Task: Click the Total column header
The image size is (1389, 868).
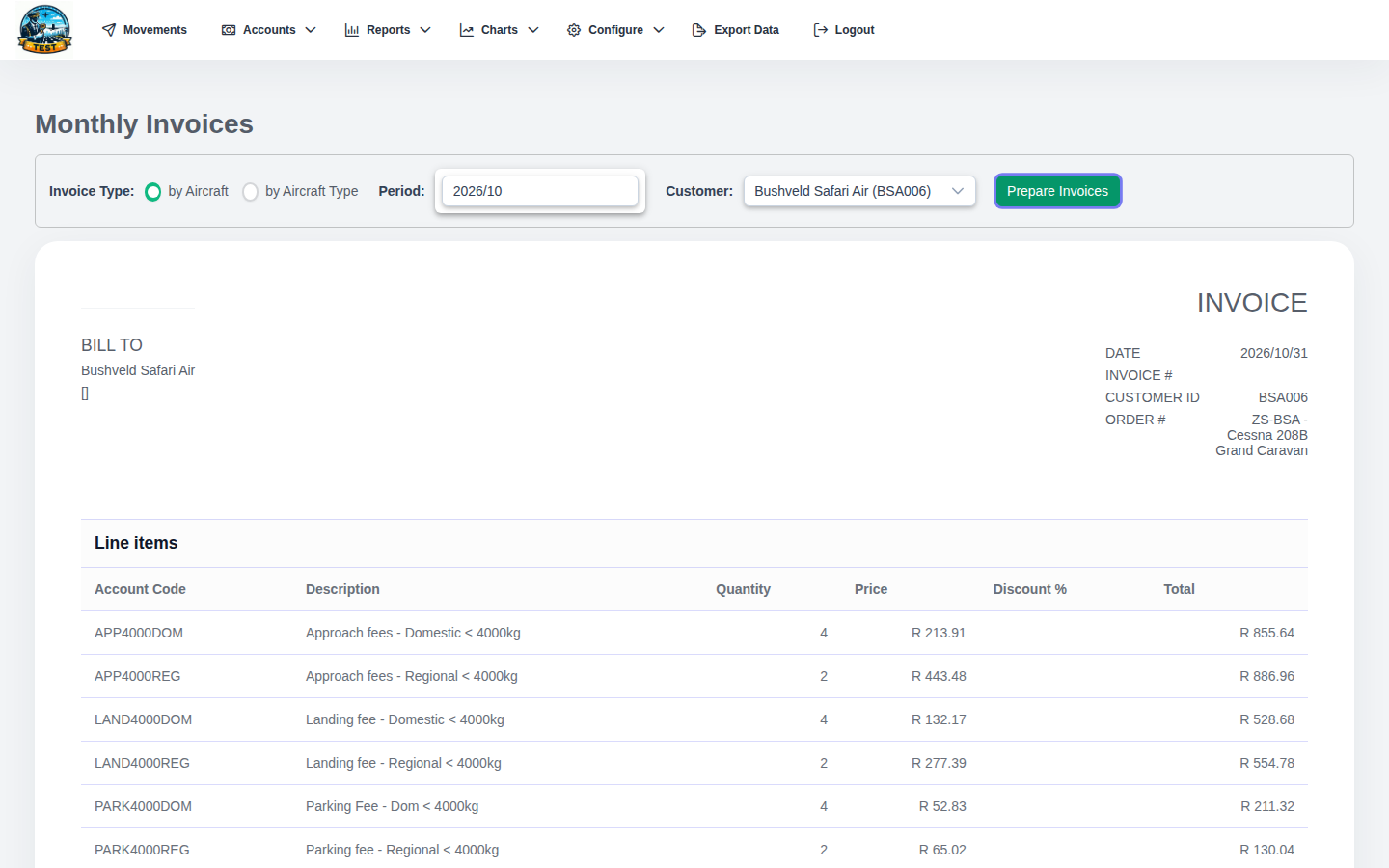Action: click(1179, 589)
